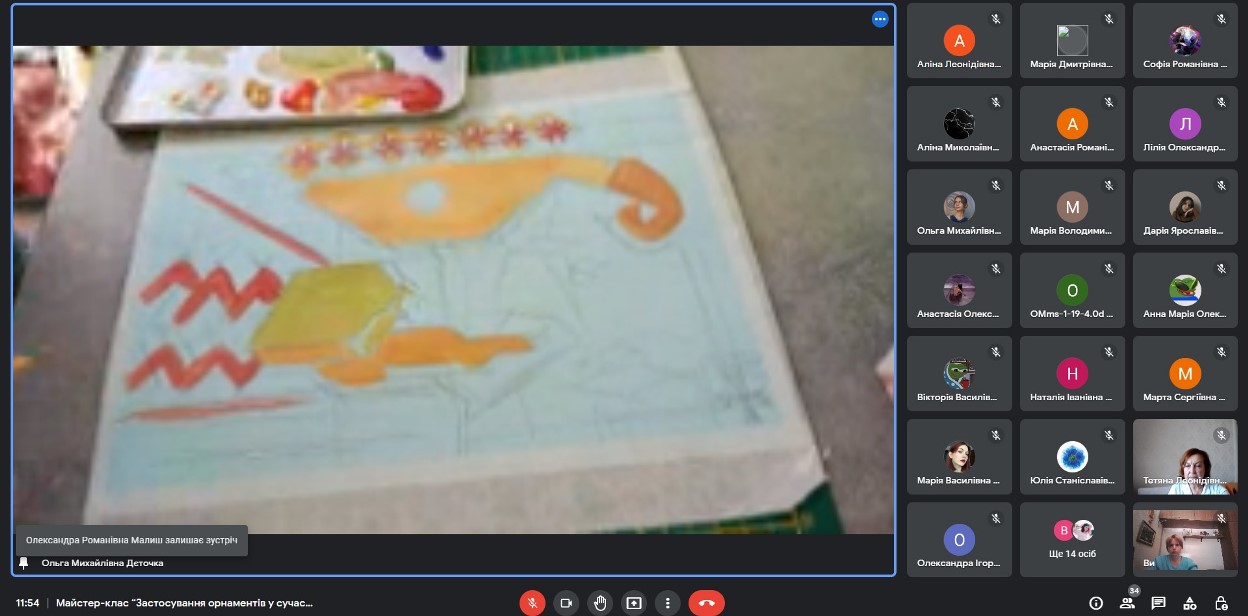Expand the 'Ще 14 осіб' participants tile
Viewport: 1248px width, 616px height.
click(x=1072, y=539)
